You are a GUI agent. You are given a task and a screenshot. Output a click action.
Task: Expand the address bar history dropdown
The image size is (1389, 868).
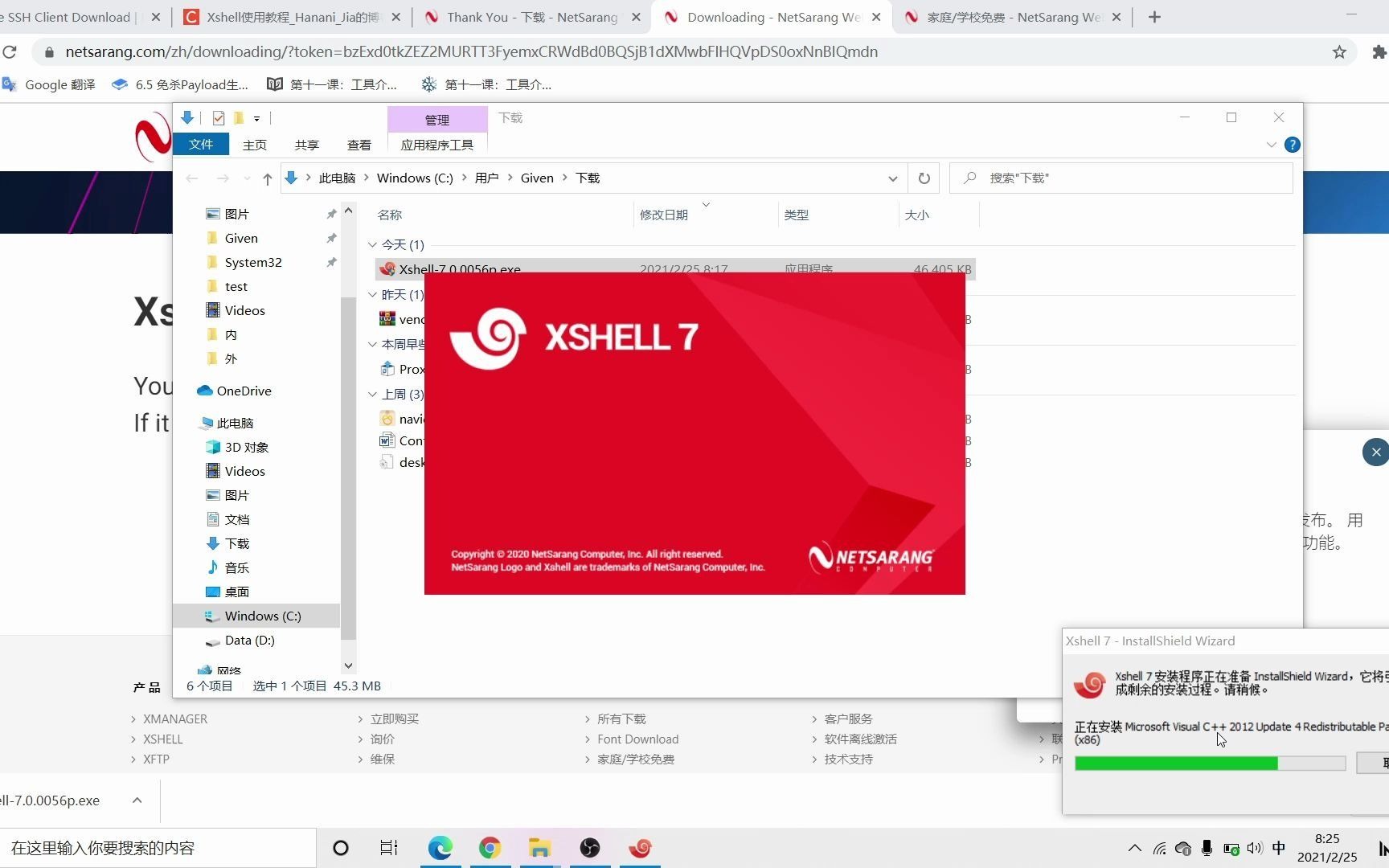point(892,178)
